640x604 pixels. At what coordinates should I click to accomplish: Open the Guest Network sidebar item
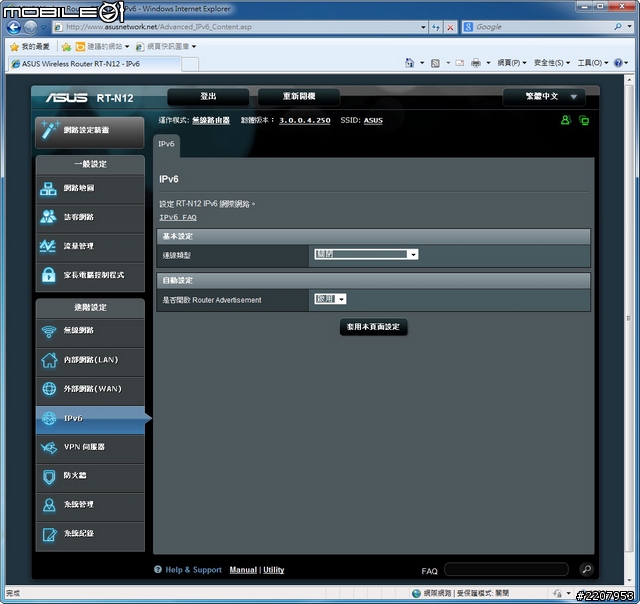90,217
